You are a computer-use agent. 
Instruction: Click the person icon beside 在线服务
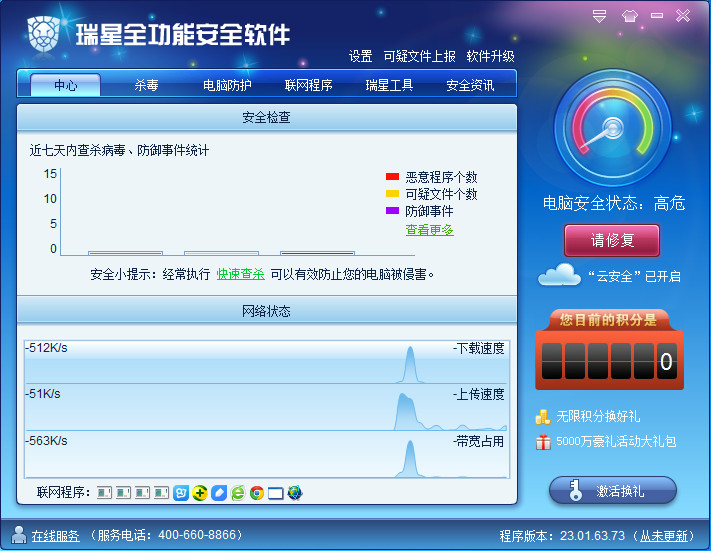(x=19, y=534)
